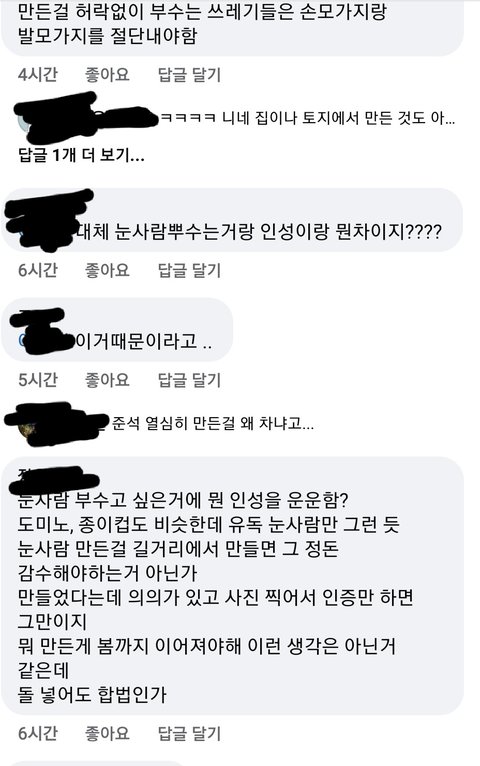Click 답글 달기 beside the 5시간 timestamp
The width and height of the screenshot is (480, 766).
coord(189,380)
